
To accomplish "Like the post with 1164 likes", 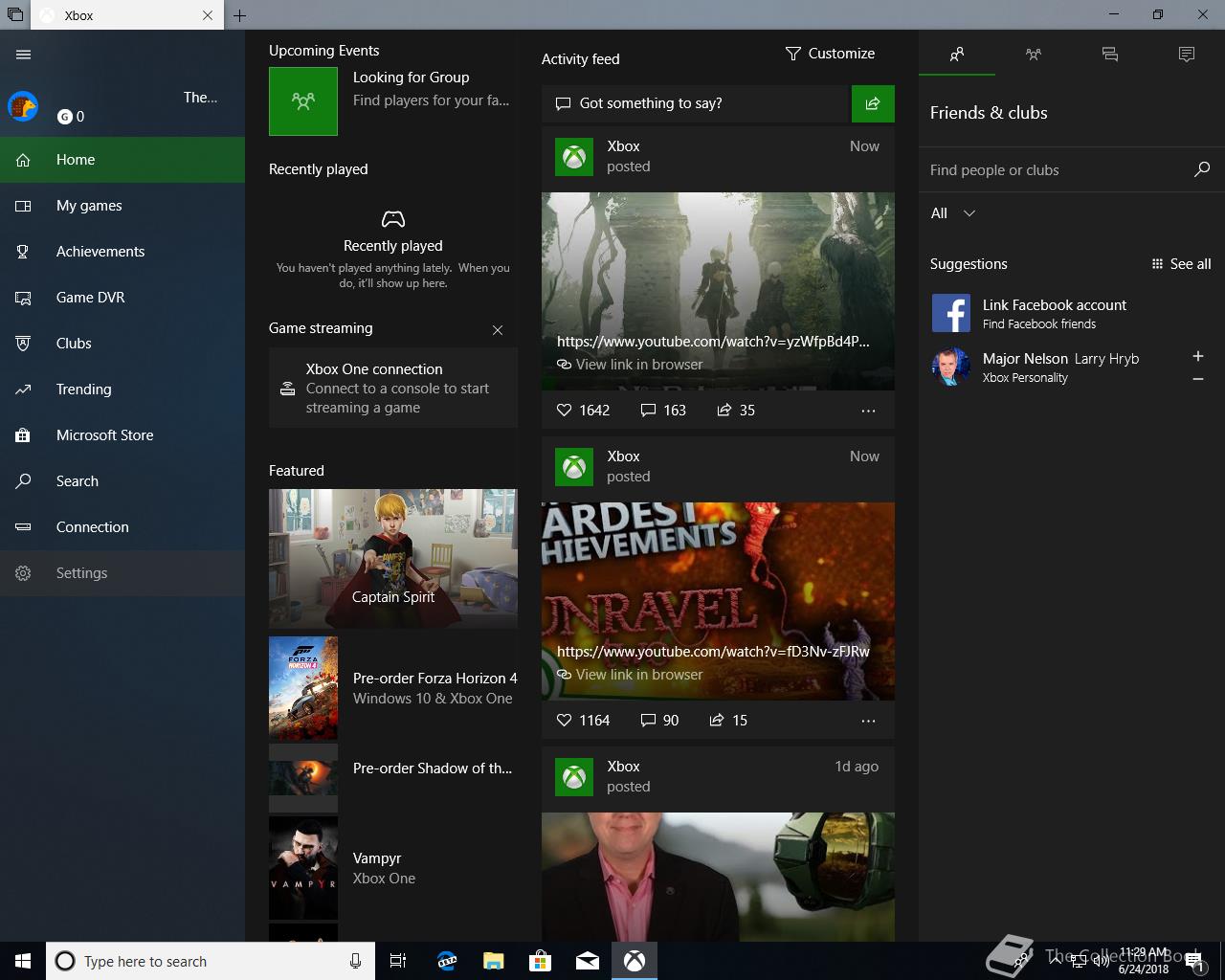I will point(583,721).
